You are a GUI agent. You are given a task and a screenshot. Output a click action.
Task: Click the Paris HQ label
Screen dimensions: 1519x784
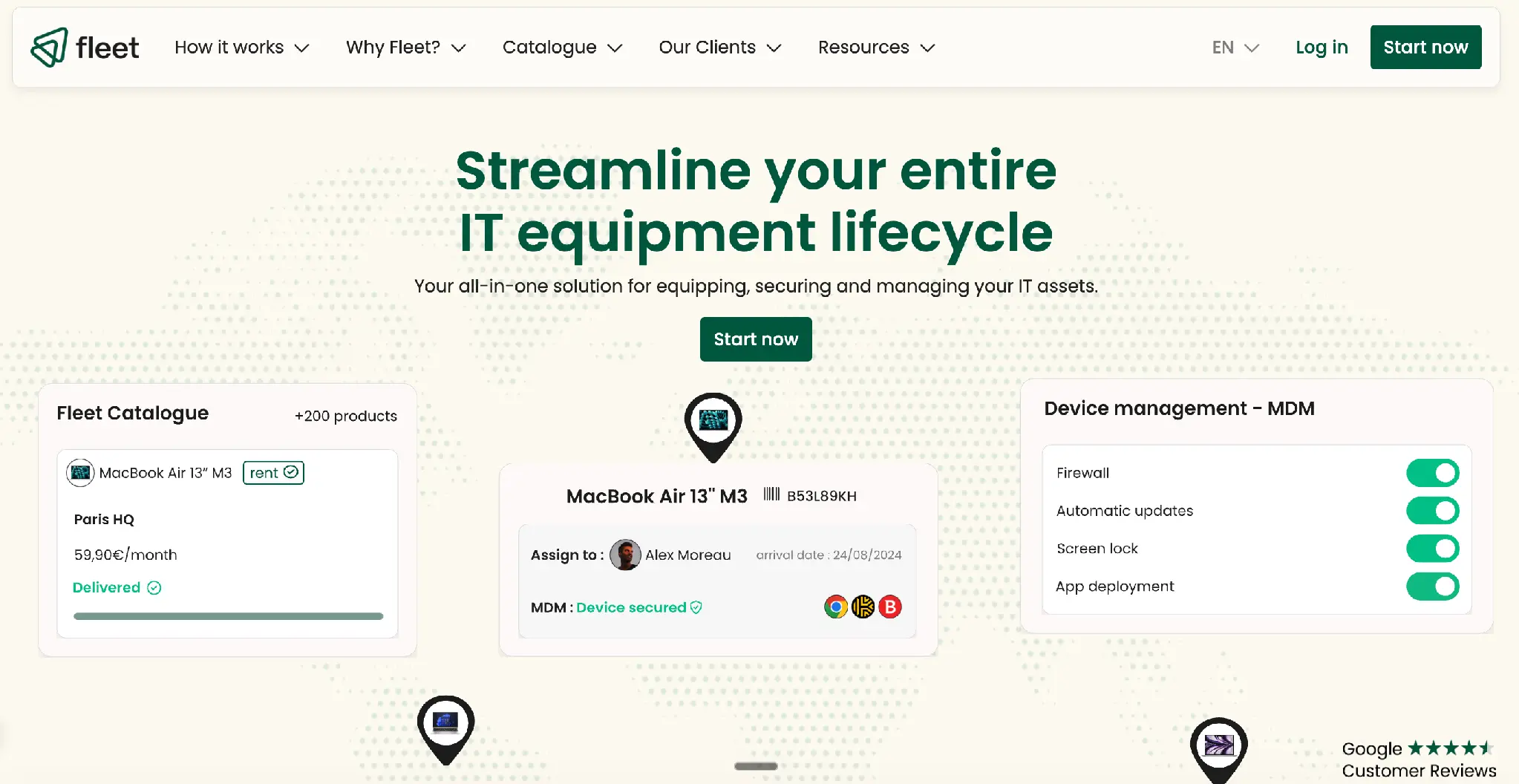104,519
